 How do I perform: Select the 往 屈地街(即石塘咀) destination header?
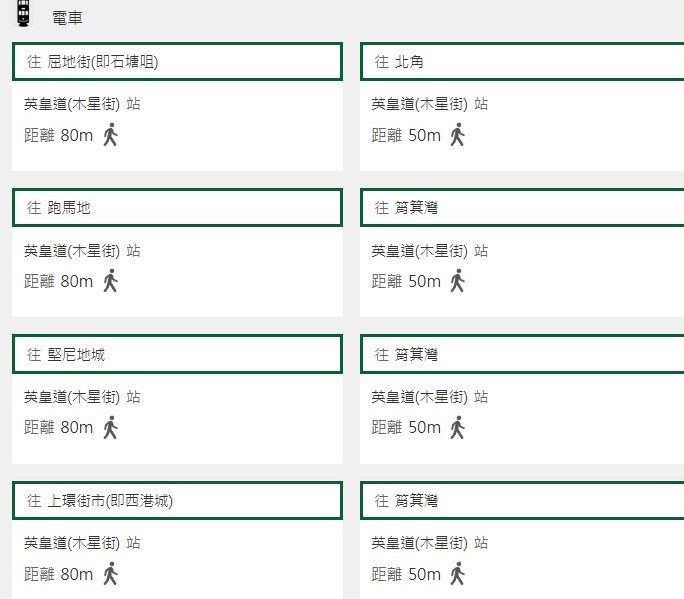point(178,62)
